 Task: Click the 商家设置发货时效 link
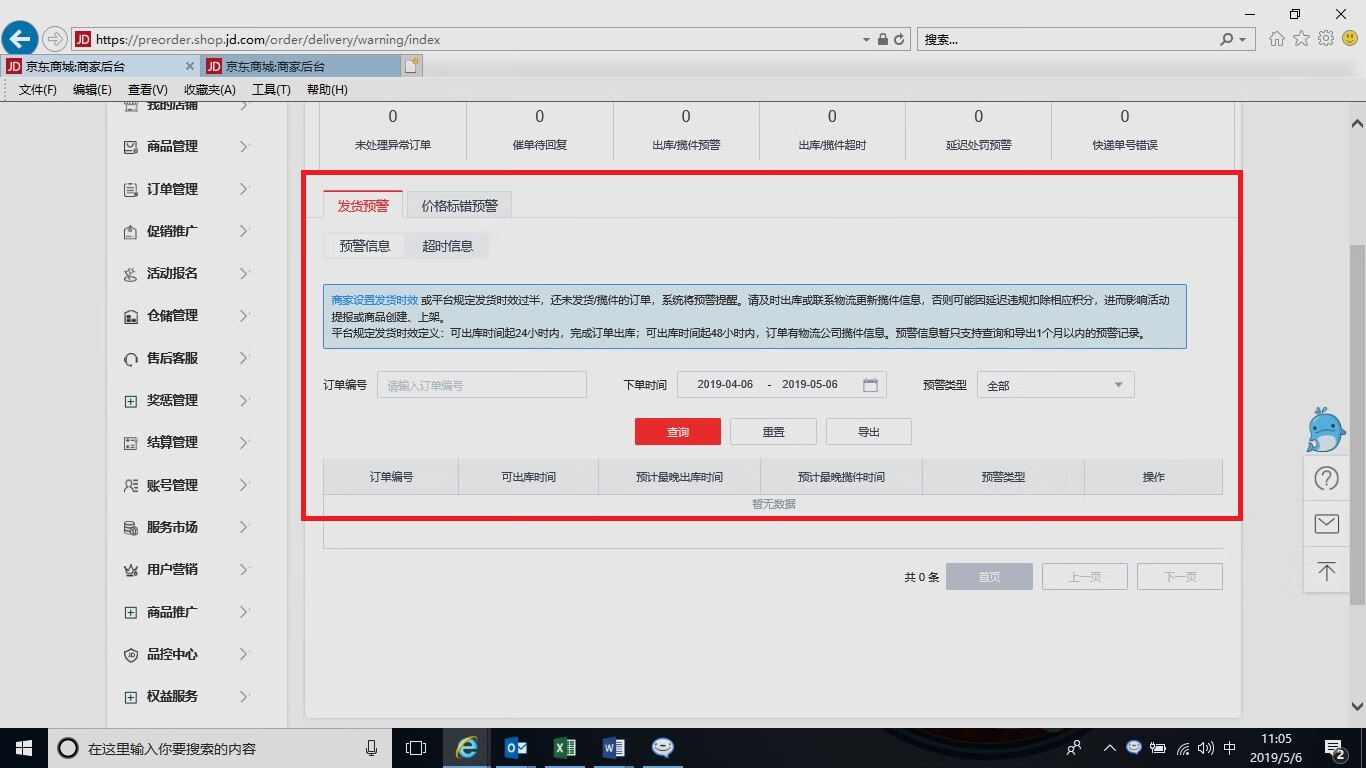[x=374, y=300]
